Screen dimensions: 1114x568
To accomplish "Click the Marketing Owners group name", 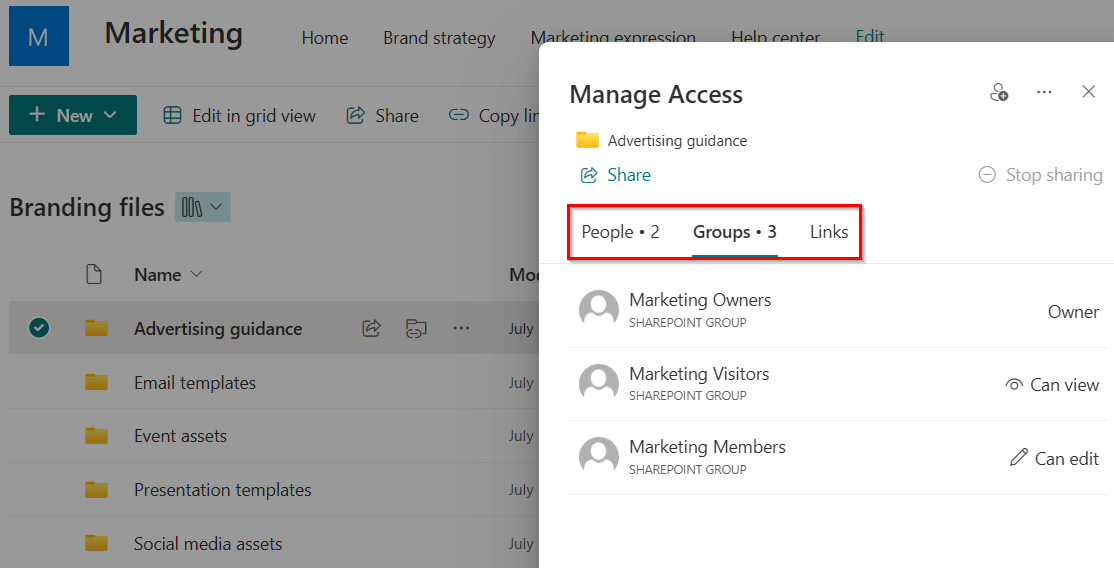I will pyautogui.click(x=700, y=300).
